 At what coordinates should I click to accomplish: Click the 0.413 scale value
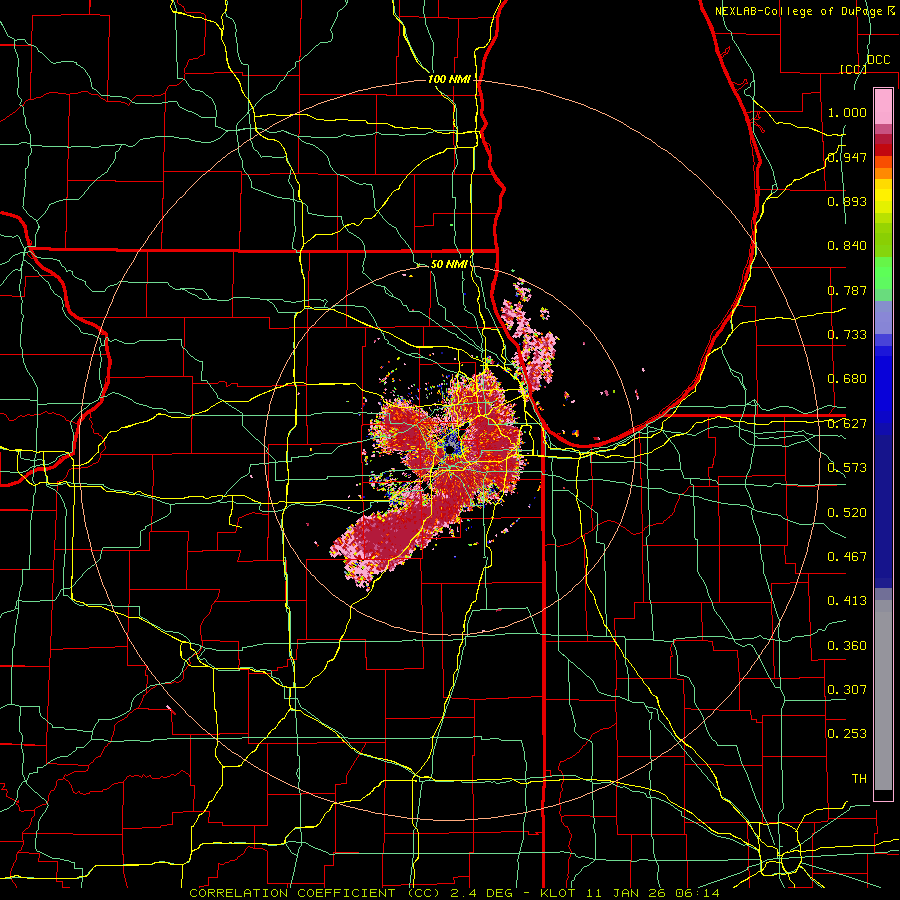(847, 601)
